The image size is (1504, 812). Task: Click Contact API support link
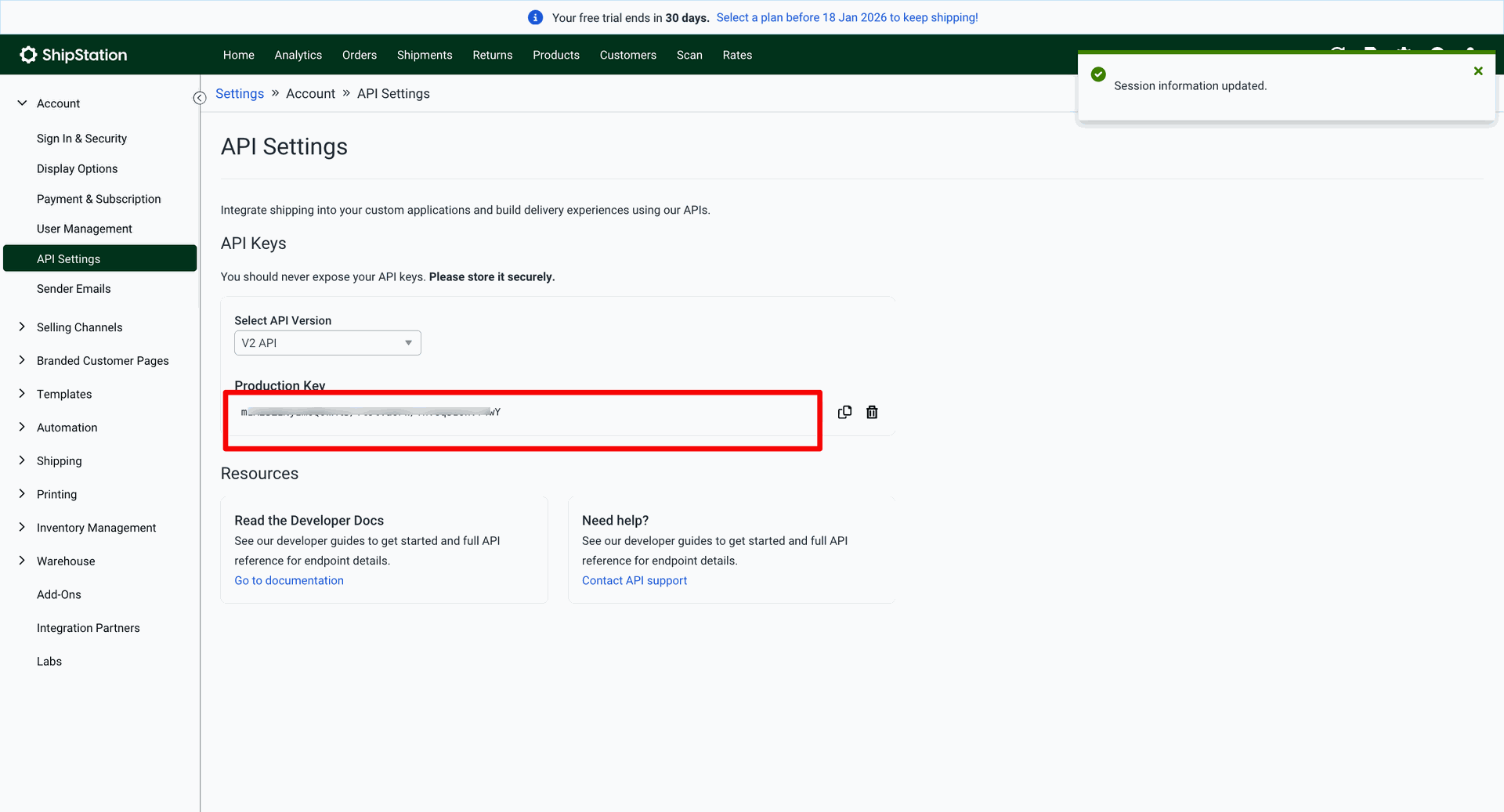tap(634, 580)
